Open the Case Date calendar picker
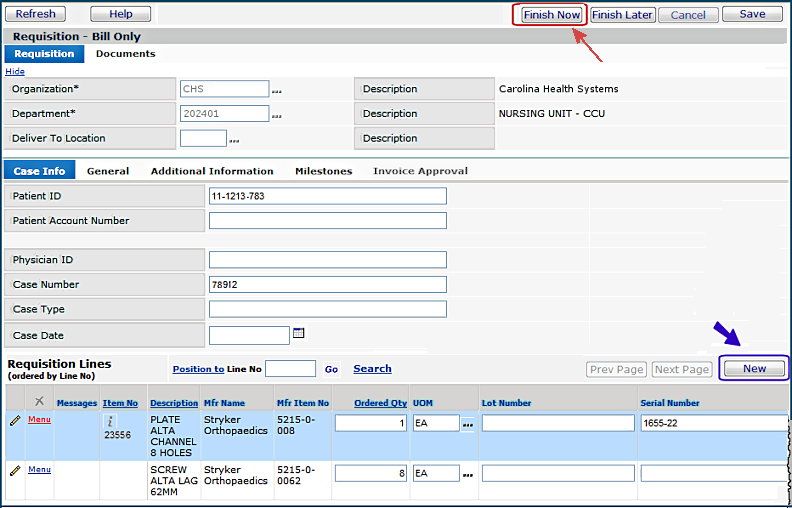This screenshot has width=792, height=508. coord(298,333)
